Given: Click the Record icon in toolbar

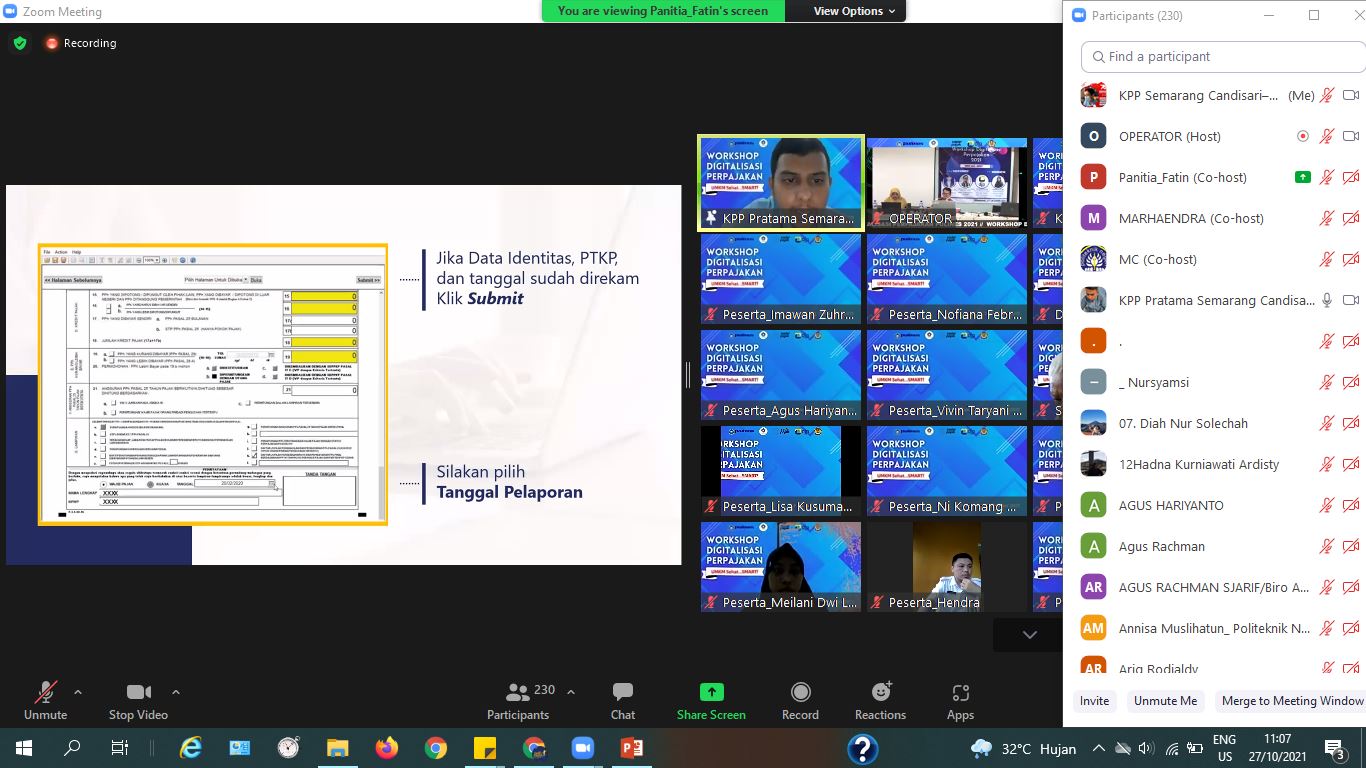Looking at the screenshot, I should pos(800,701).
